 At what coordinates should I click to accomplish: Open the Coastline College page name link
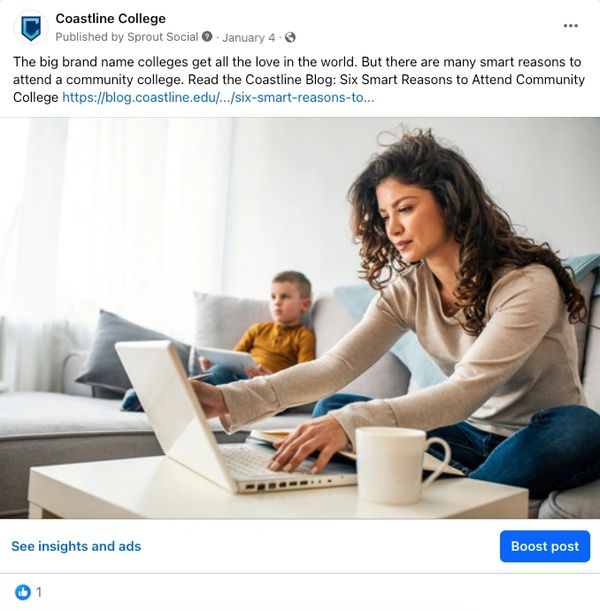[110, 18]
